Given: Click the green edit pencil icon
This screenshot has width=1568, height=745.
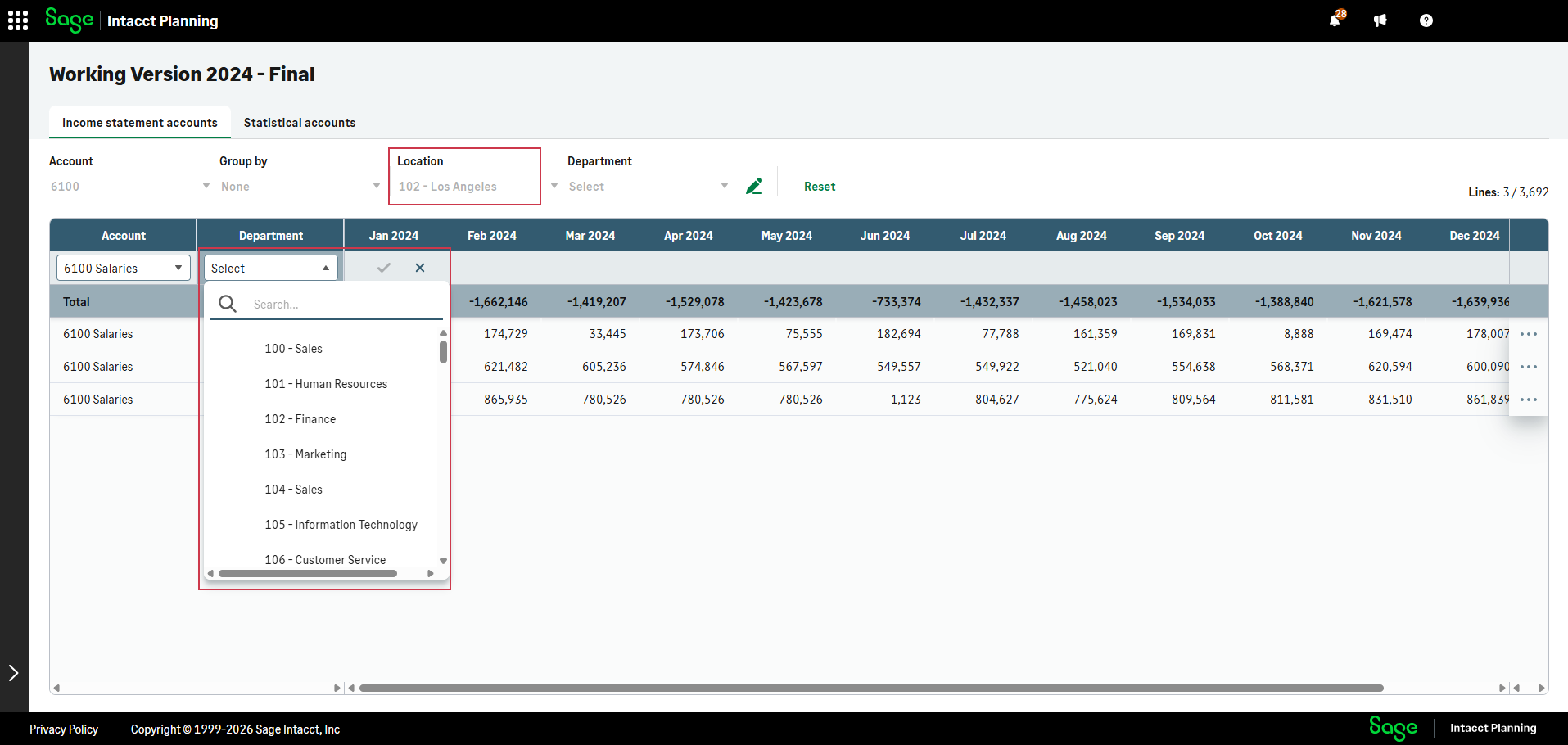Looking at the screenshot, I should tap(754, 187).
